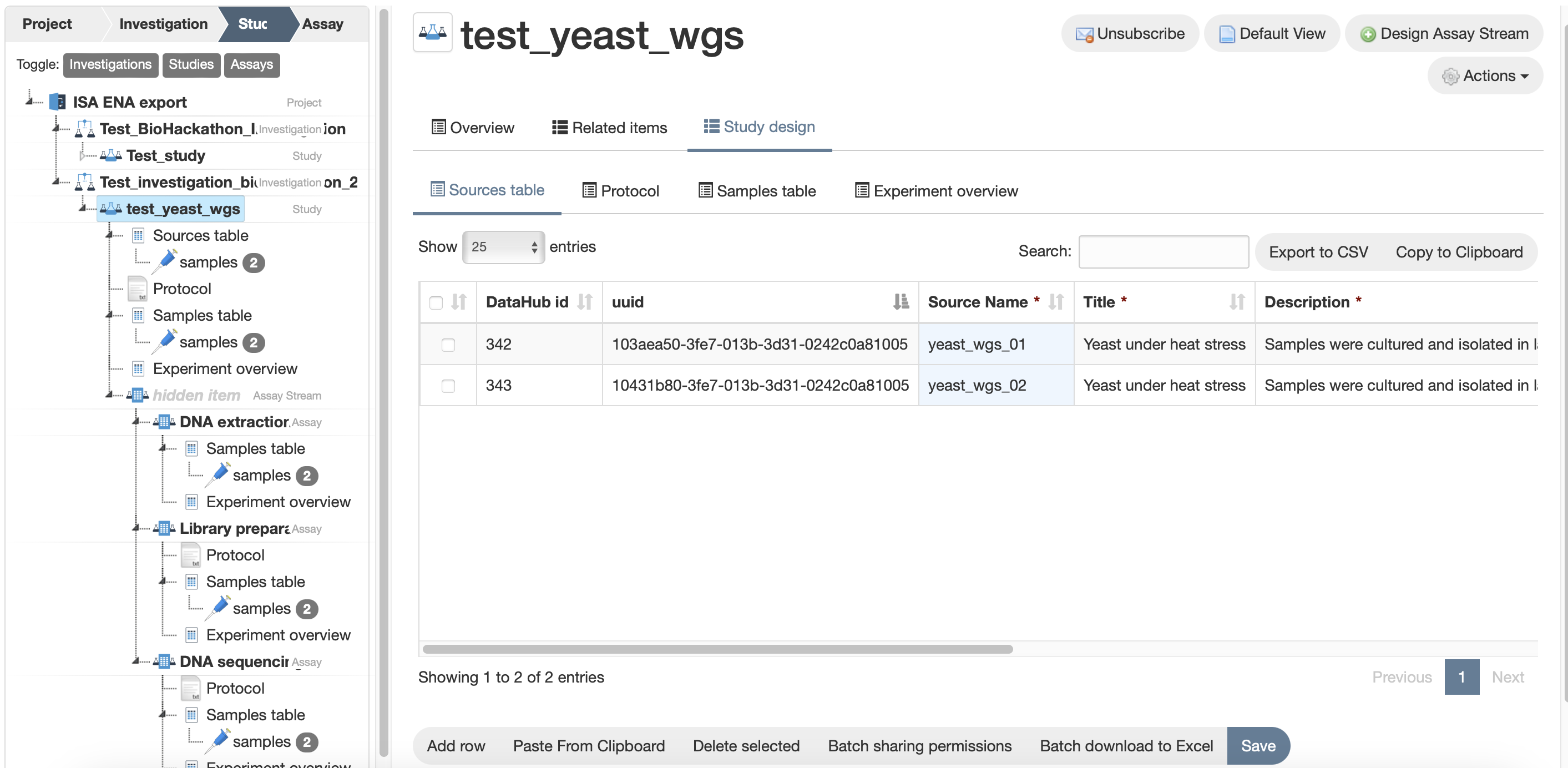1568x768 pixels.
Task: Collapse the DNA extraction assay node
Action: click(x=136, y=421)
